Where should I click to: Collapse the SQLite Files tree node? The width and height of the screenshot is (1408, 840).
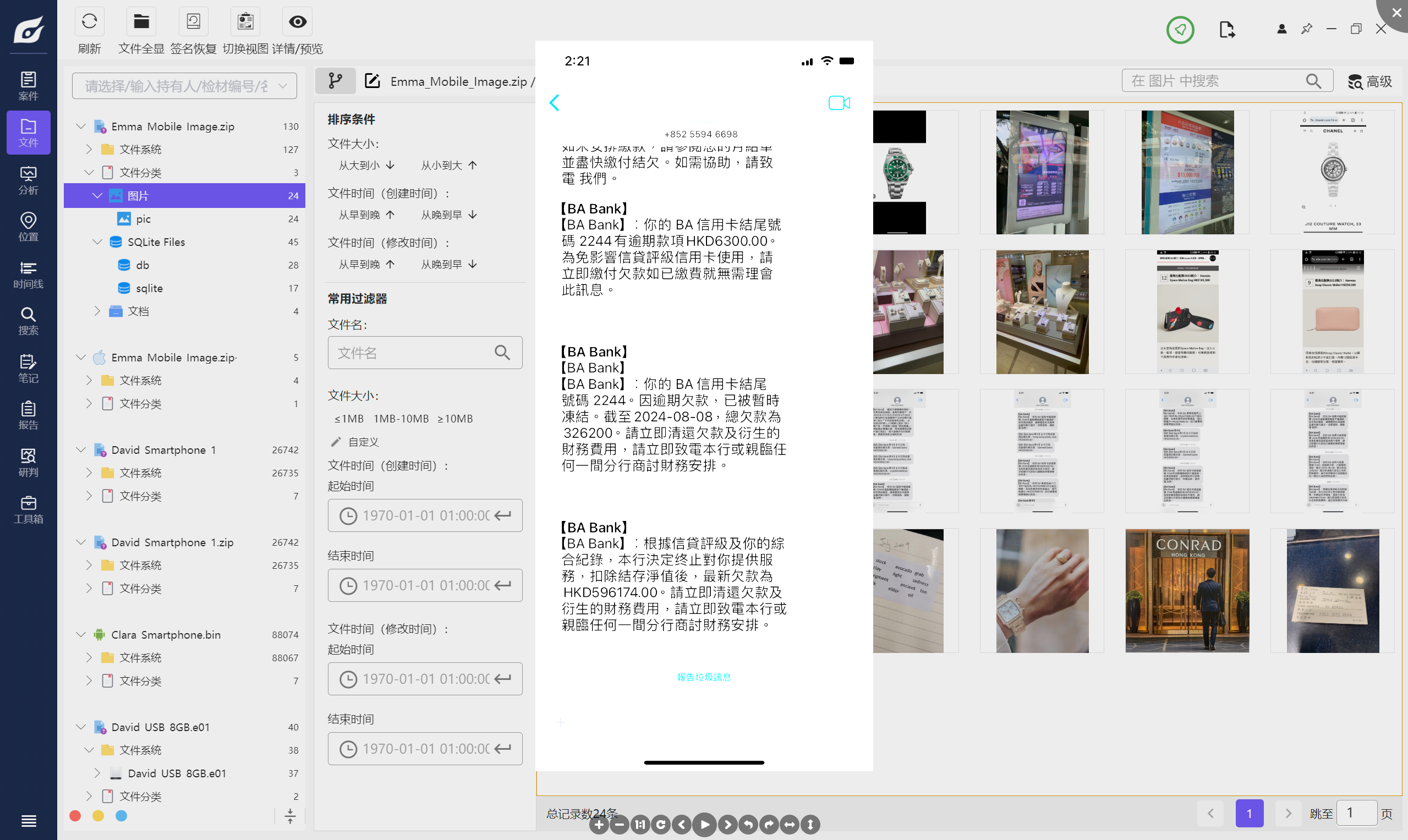click(x=97, y=242)
